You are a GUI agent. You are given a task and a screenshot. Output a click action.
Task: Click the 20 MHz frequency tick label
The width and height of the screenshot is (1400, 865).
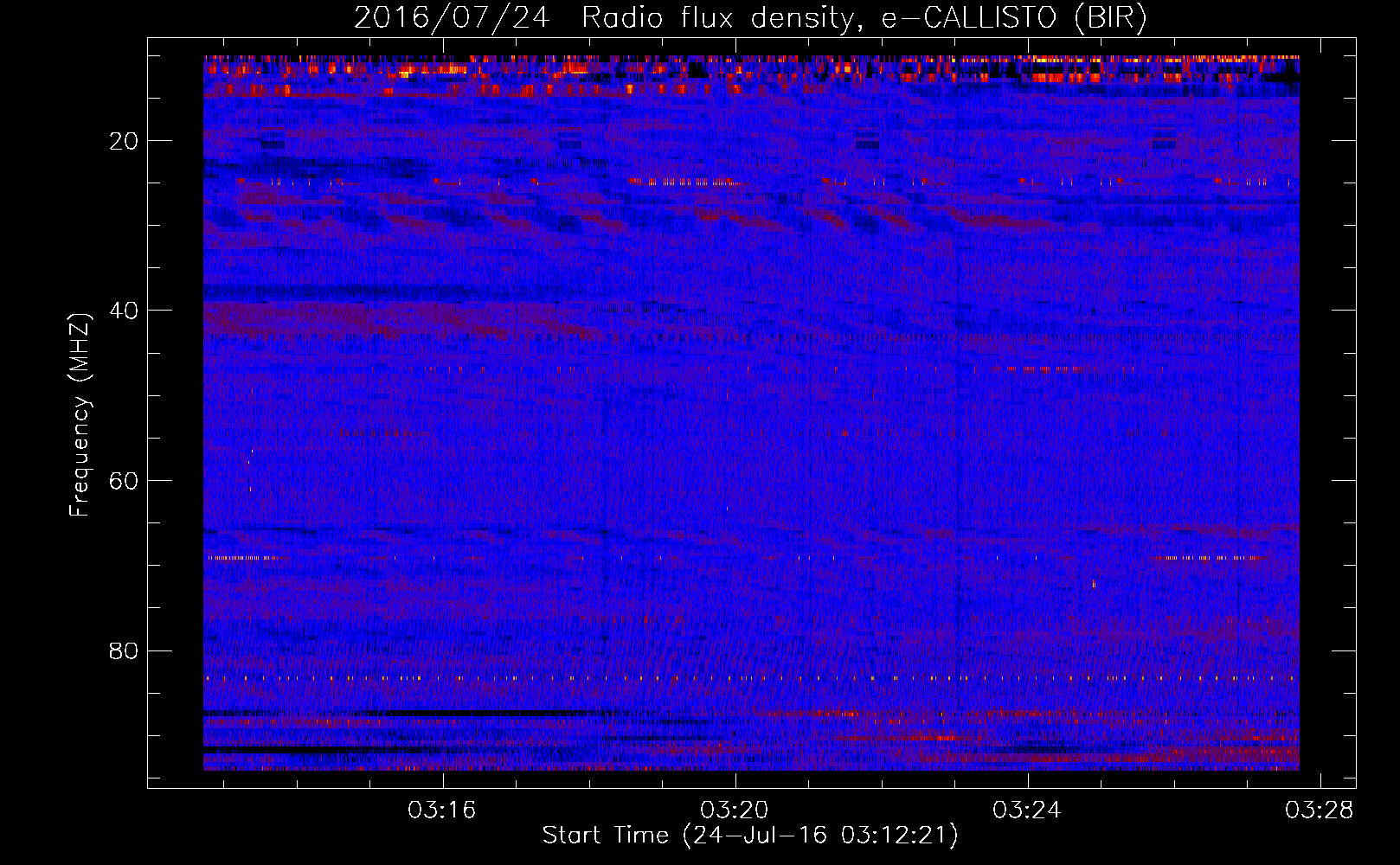click(x=124, y=141)
